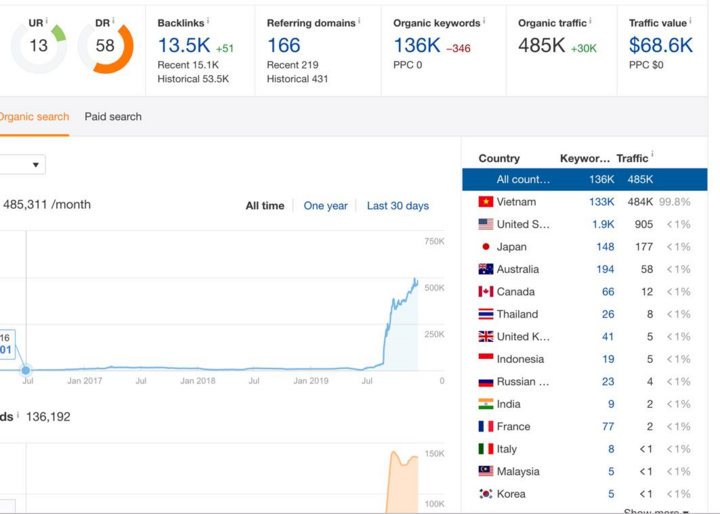
Task: Open the 13.5K backlinks report
Action: tap(184, 45)
